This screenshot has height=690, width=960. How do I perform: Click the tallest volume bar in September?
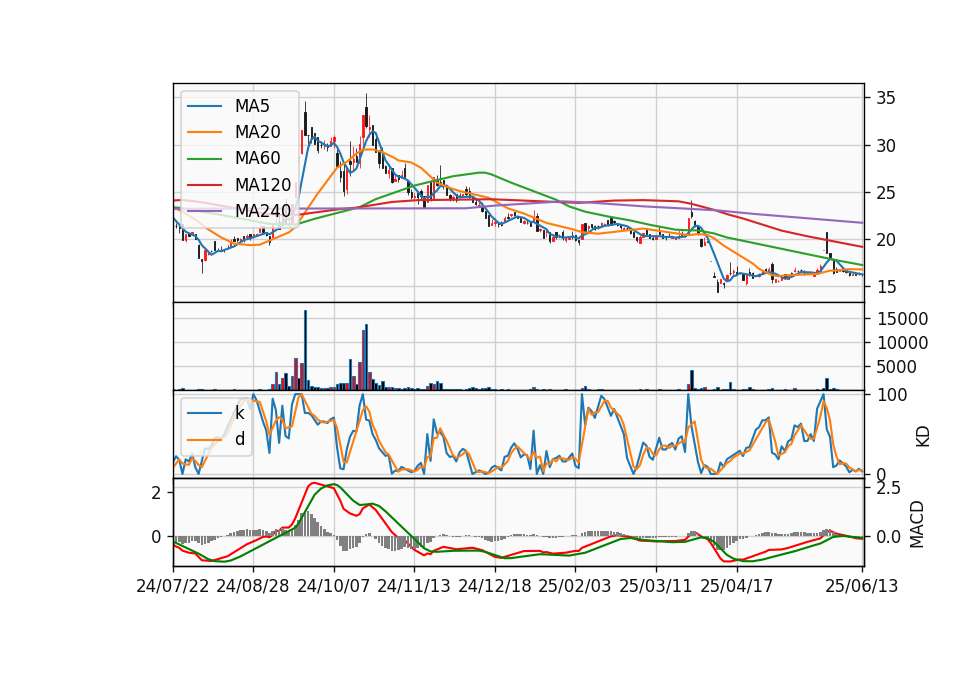pos(306,350)
